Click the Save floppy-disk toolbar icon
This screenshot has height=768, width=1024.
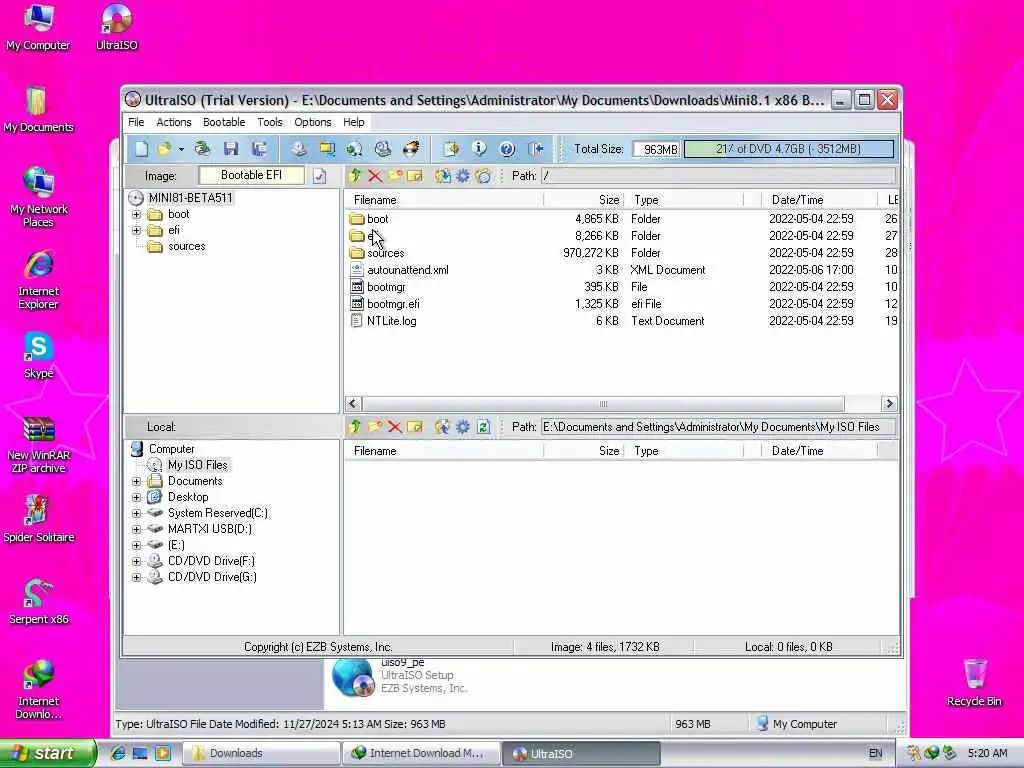(x=231, y=149)
